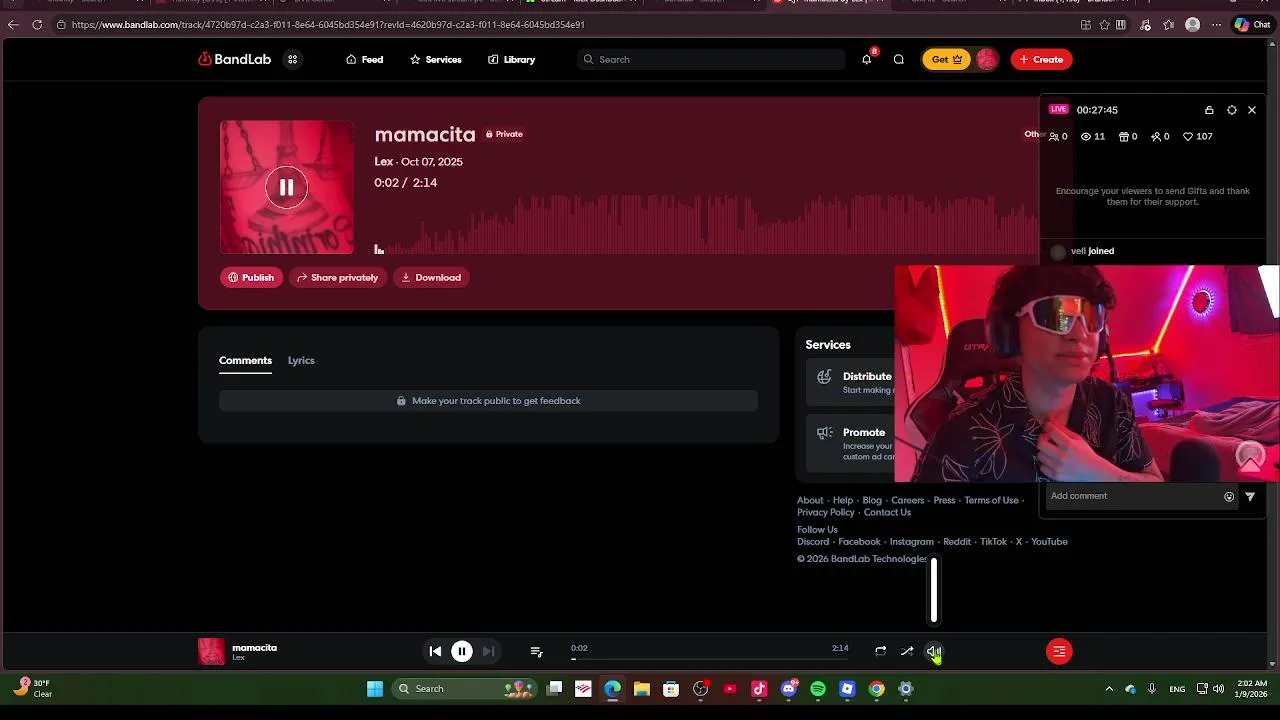Go to the Feed menu

pyautogui.click(x=365, y=59)
